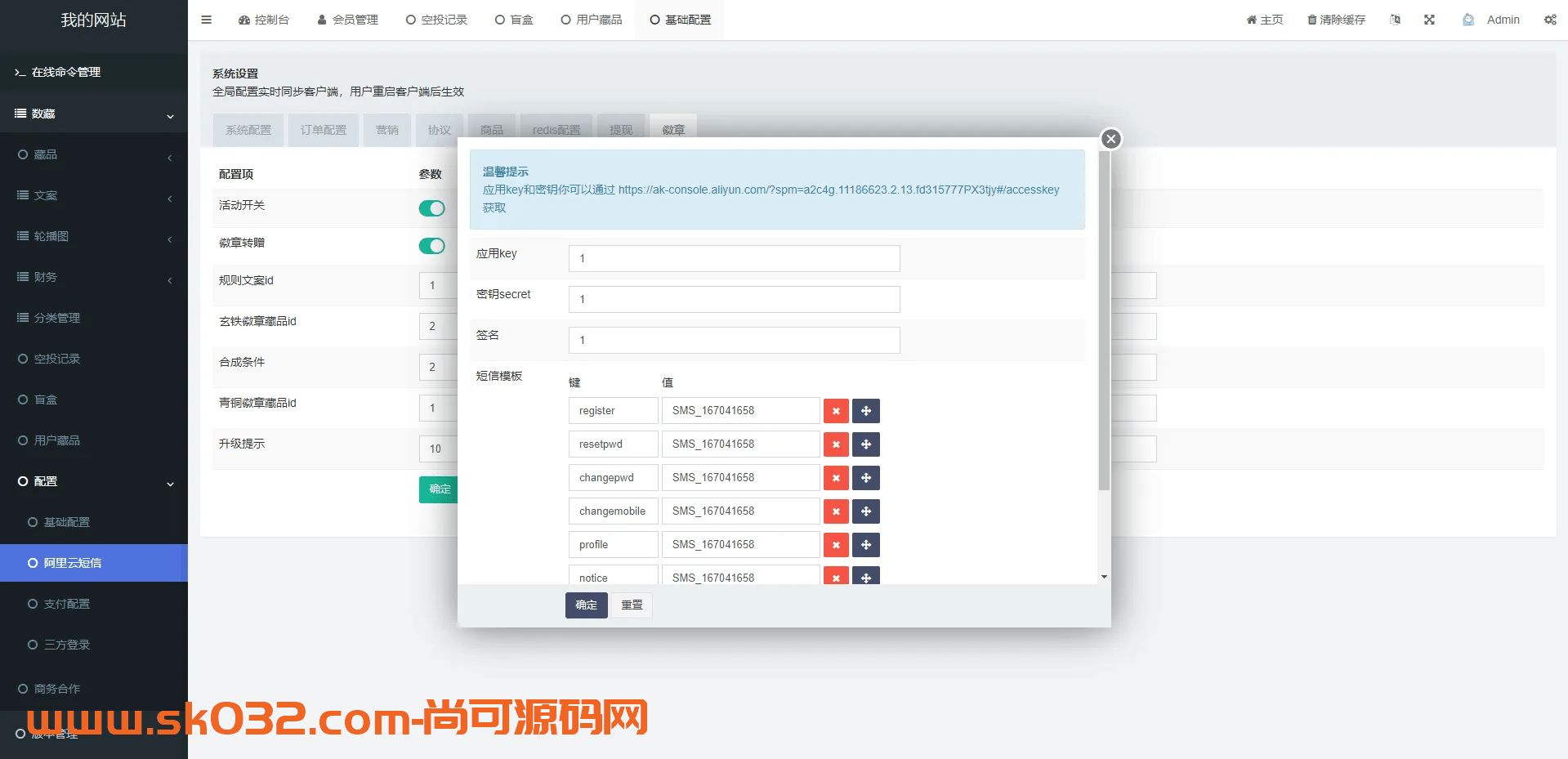
Task: Edit the register key field
Action: pyautogui.click(x=614, y=411)
